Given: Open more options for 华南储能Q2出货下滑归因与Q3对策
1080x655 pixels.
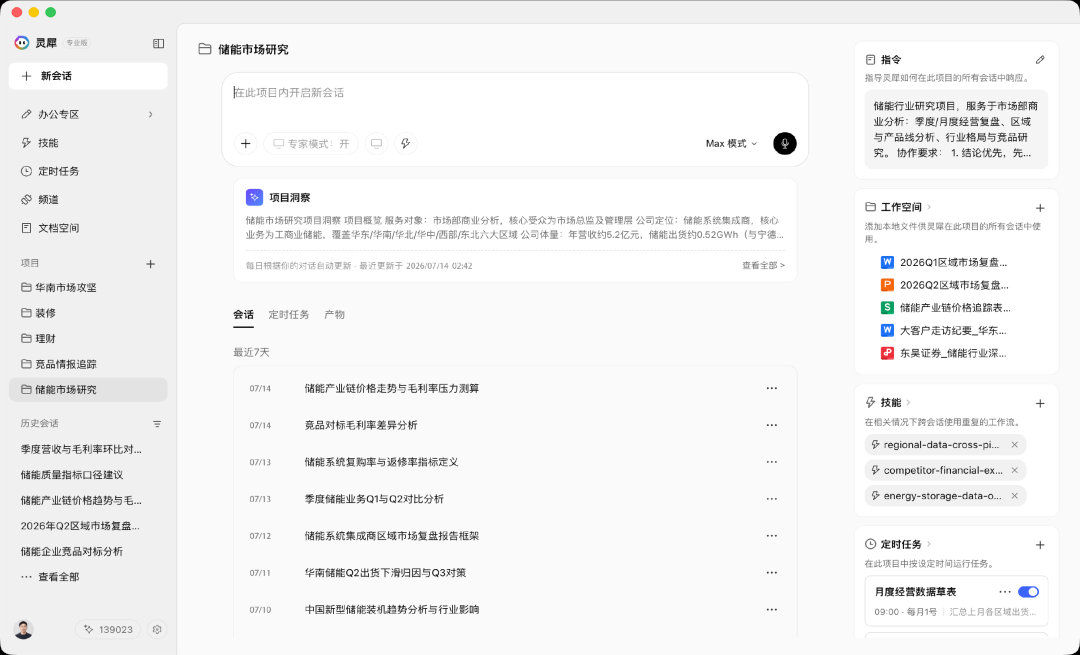Looking at the screenshot, I should click(x=771, y=572).
